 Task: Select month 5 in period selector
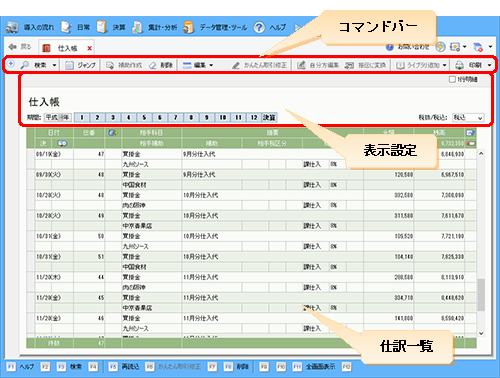click(x=144, y=117)
